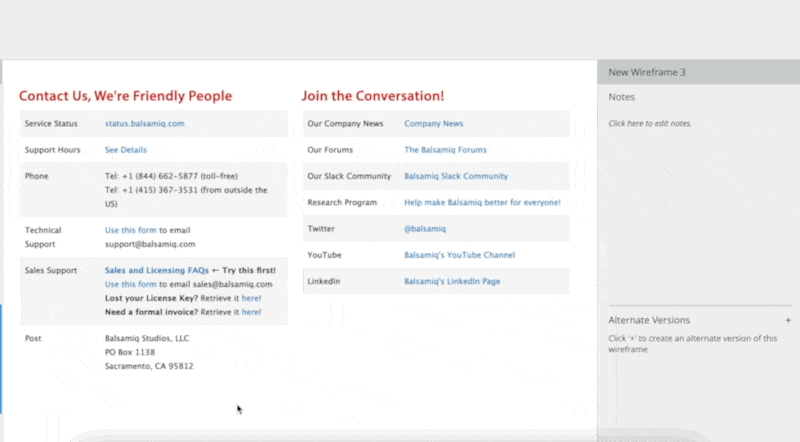
Task: Click the 'Alternate Versions' section label
Action: (x=649, y=320)
